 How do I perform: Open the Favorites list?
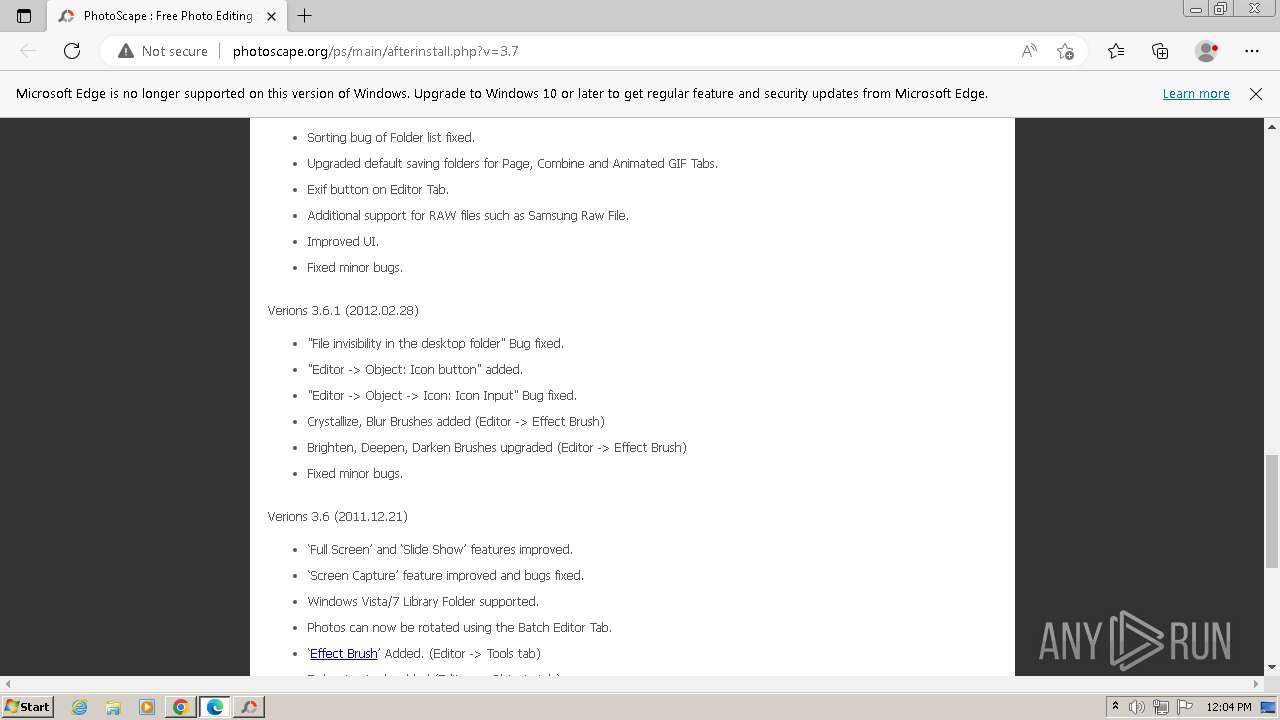(x=1116, y=51)
